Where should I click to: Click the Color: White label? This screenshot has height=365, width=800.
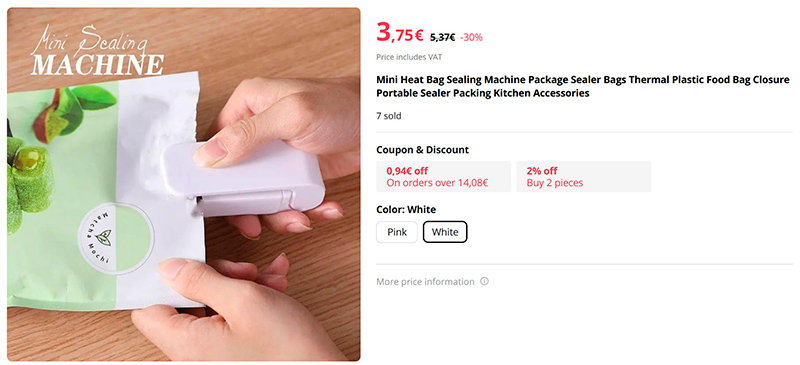[x=406, y=209]
